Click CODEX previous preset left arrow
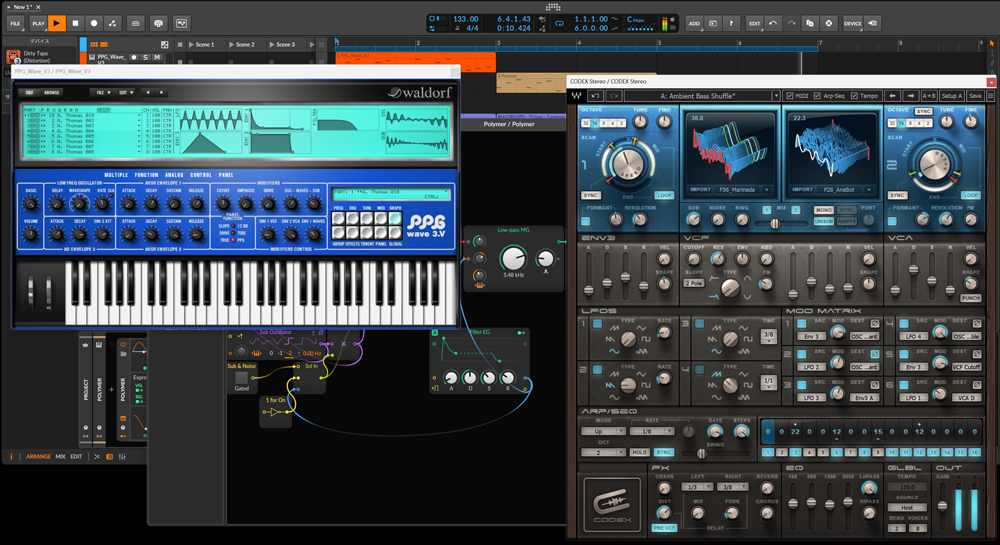This screenshot has width=1000, height=545. [x=893, y=96]
